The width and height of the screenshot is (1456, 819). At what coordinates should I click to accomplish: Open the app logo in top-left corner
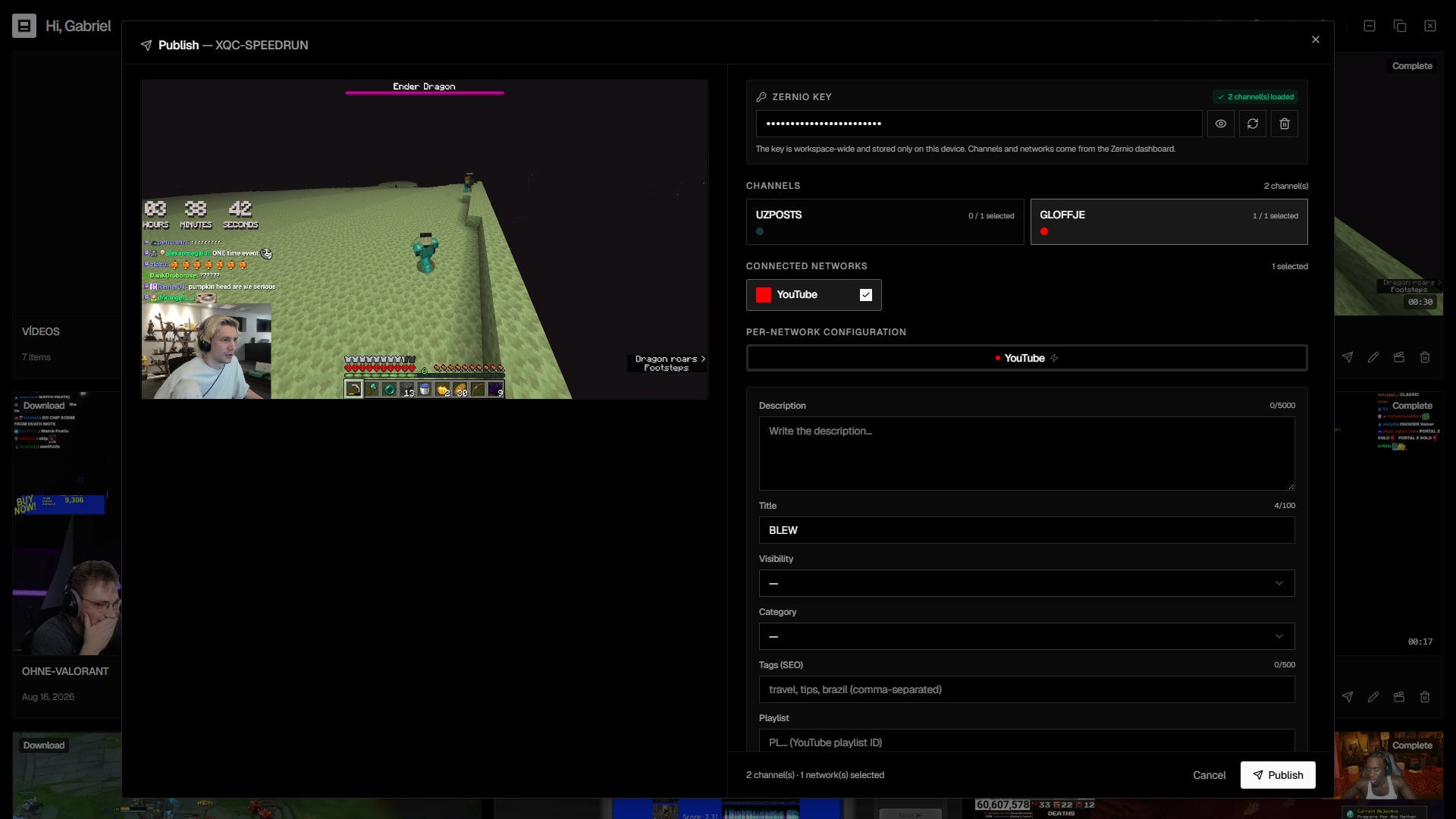[24, 26]
